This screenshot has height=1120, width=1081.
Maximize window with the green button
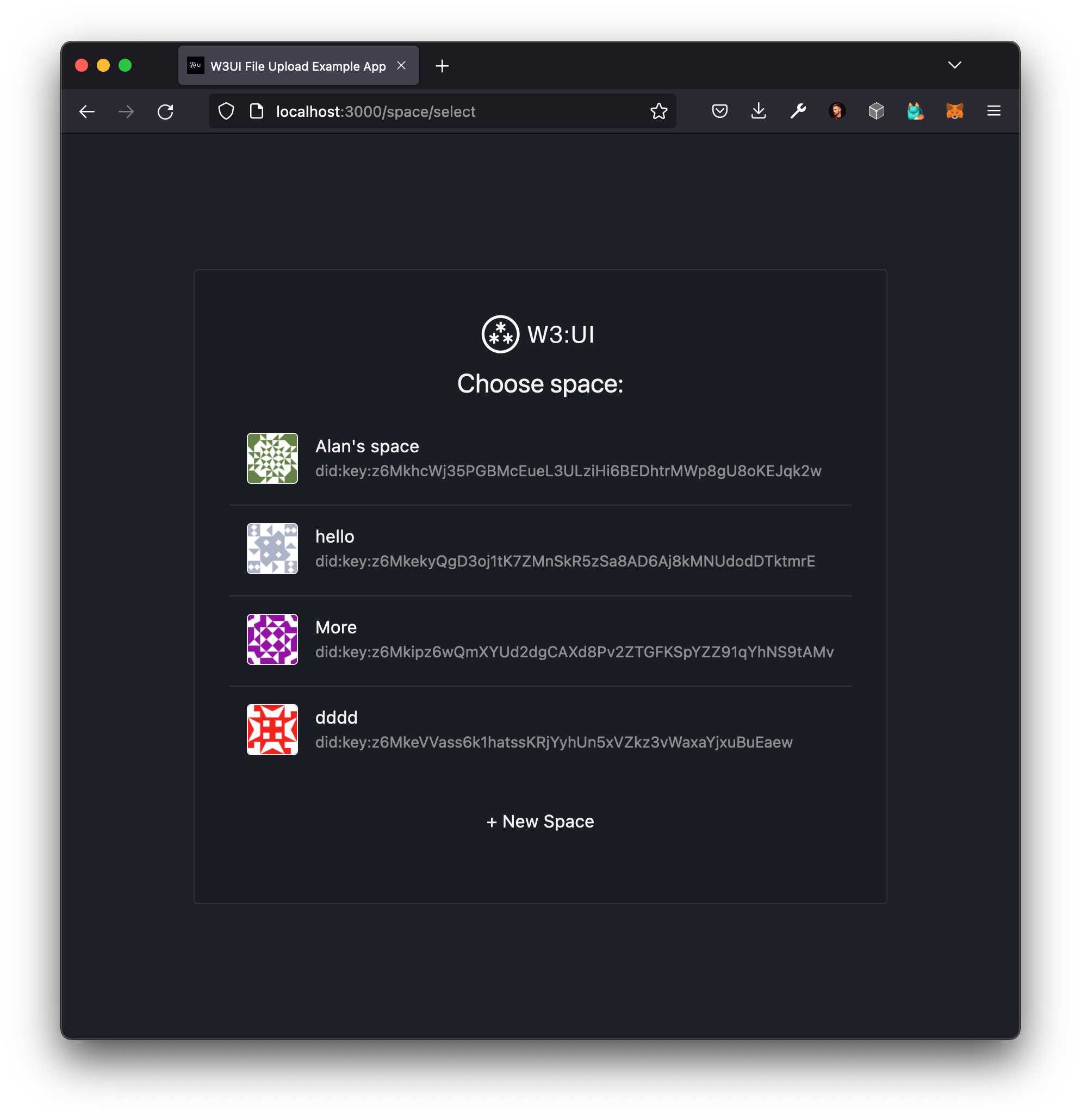pyautogui.click(x=125, y=65)
